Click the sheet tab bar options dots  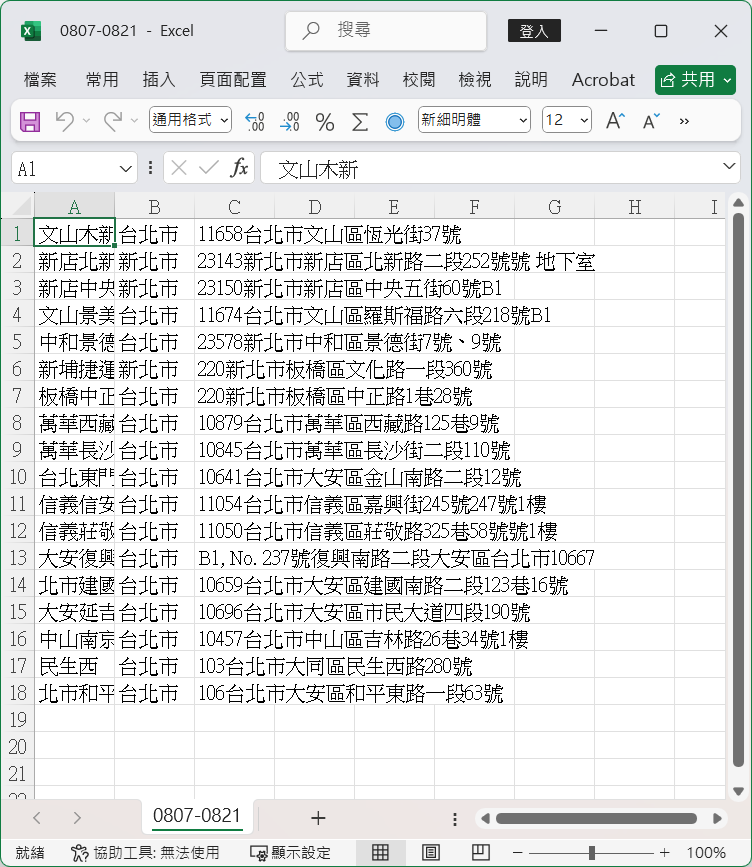point(455,819)
